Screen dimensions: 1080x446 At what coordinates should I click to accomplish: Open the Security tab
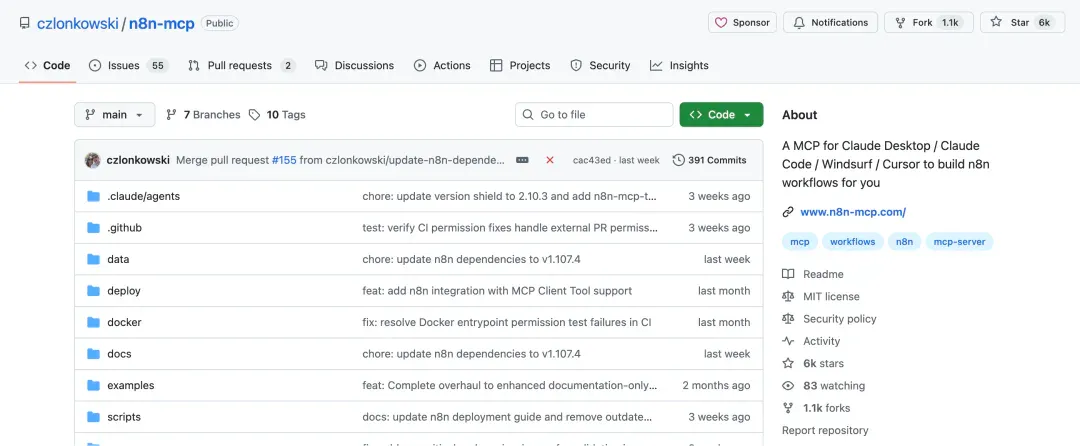pos(600,65)
